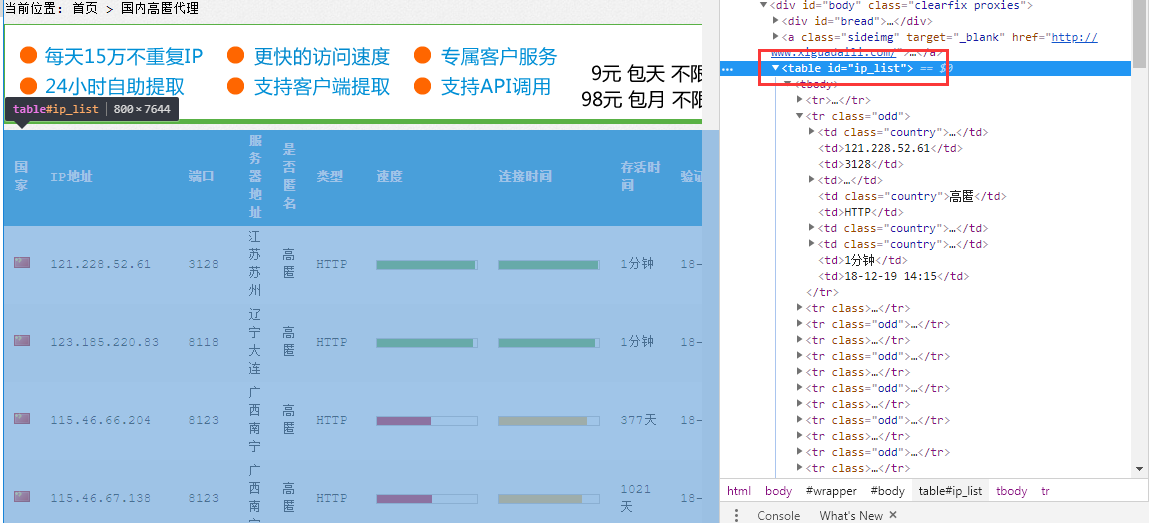Click the 类型 column header
1149x523 pixels.
330,177
